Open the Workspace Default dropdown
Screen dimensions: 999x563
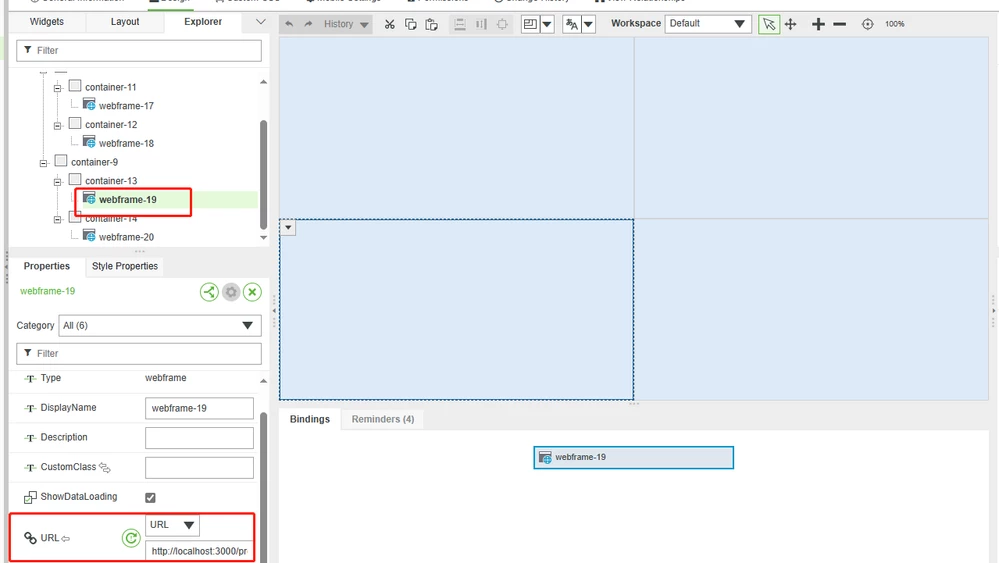point(708,24)
